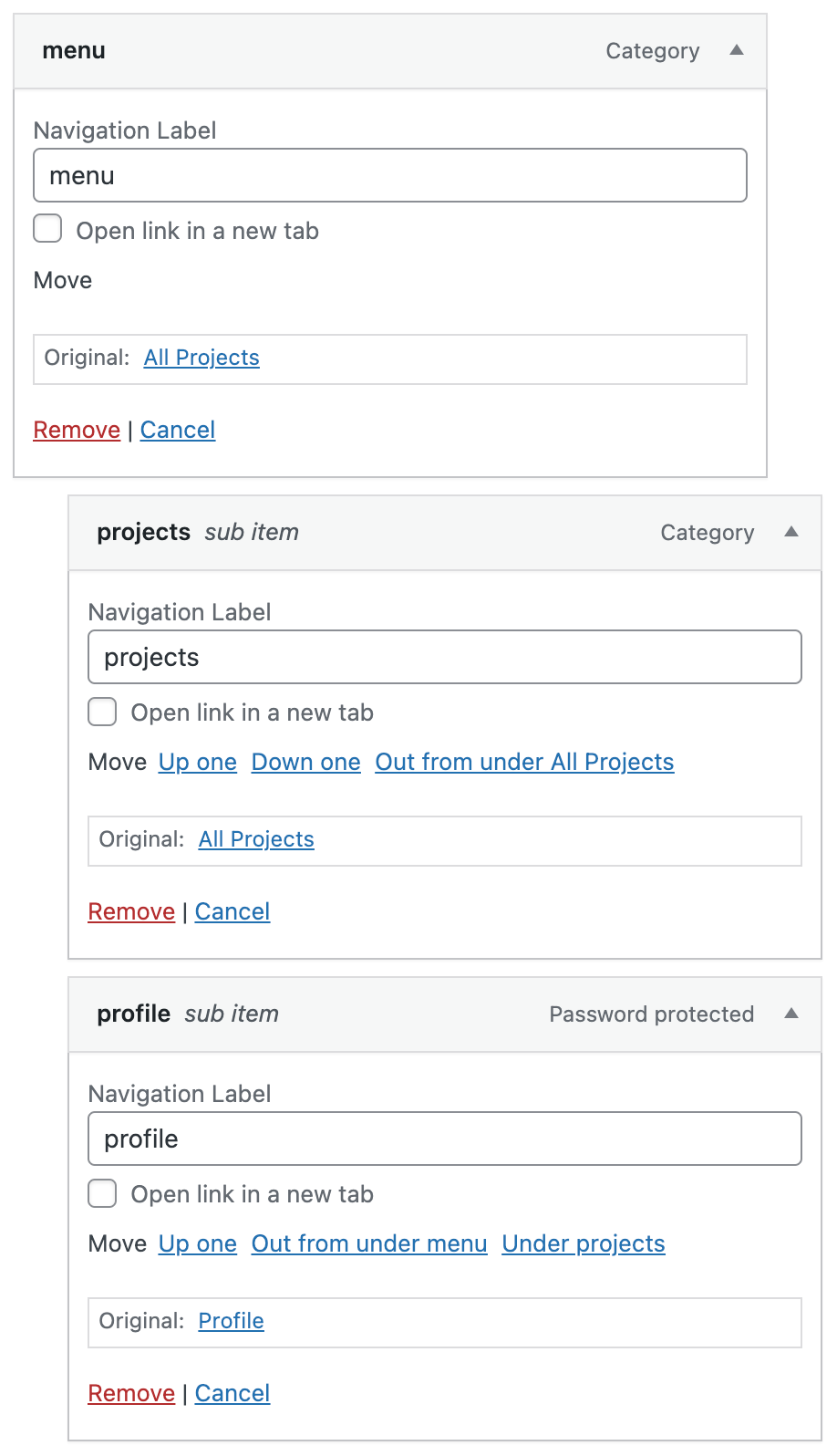Check new tab option for profile item

tap(103, 1193)
